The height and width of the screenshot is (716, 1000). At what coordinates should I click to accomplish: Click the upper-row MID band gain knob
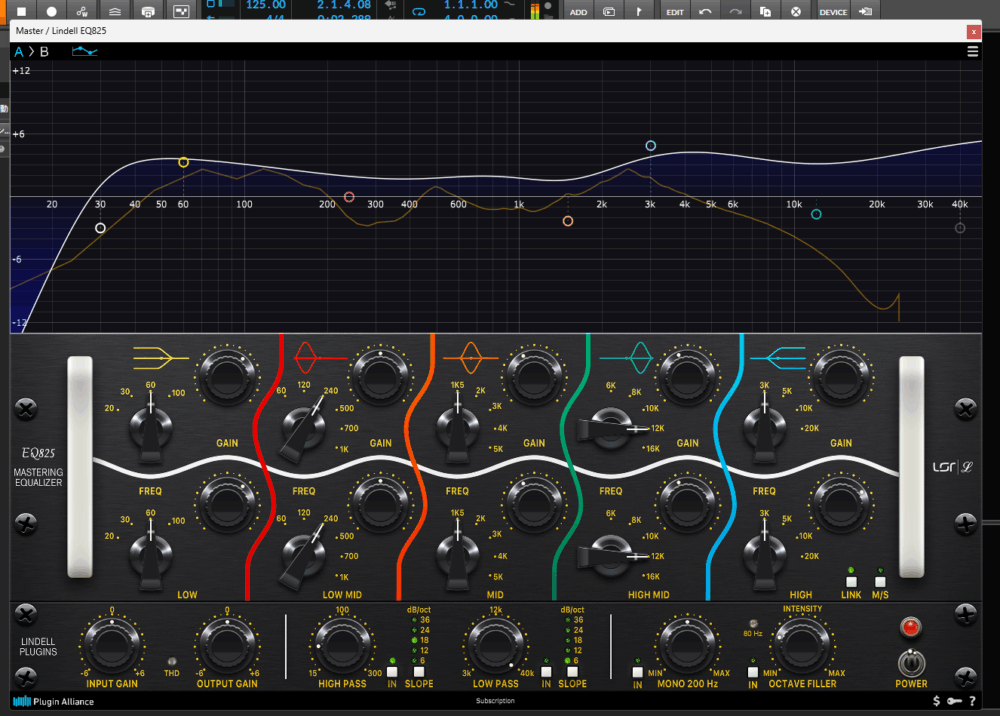534,377
